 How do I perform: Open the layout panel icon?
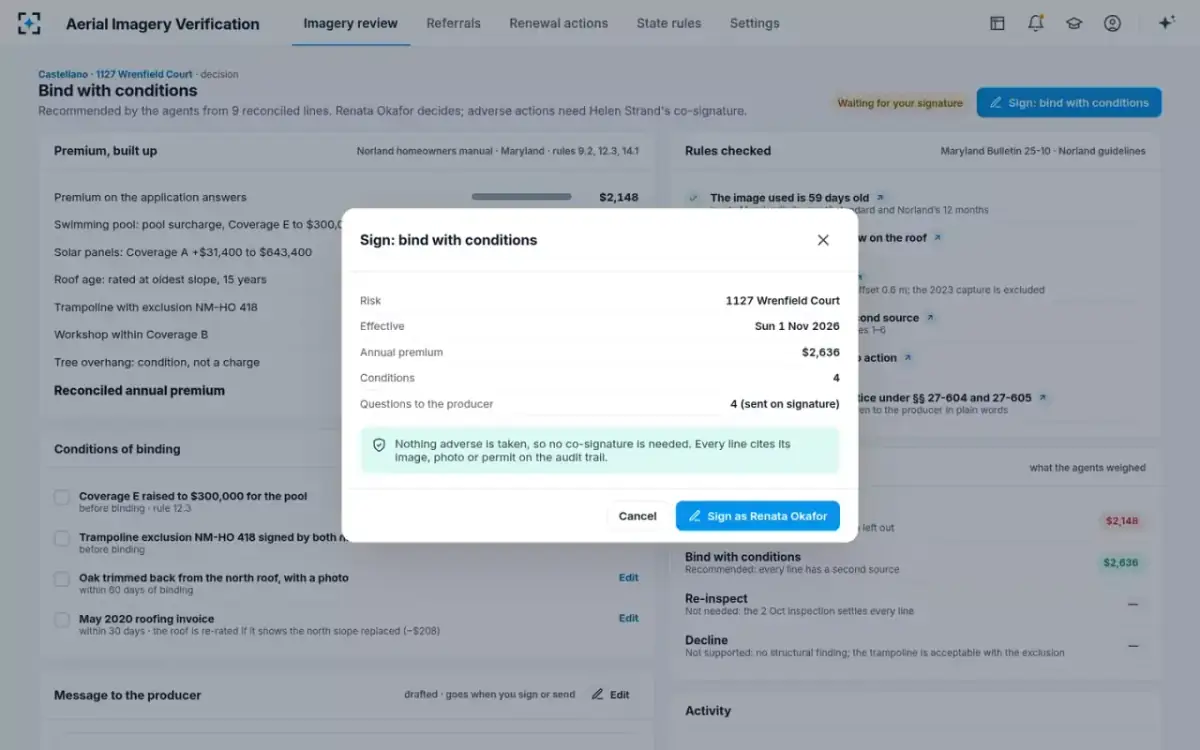[x=997, y=23]
